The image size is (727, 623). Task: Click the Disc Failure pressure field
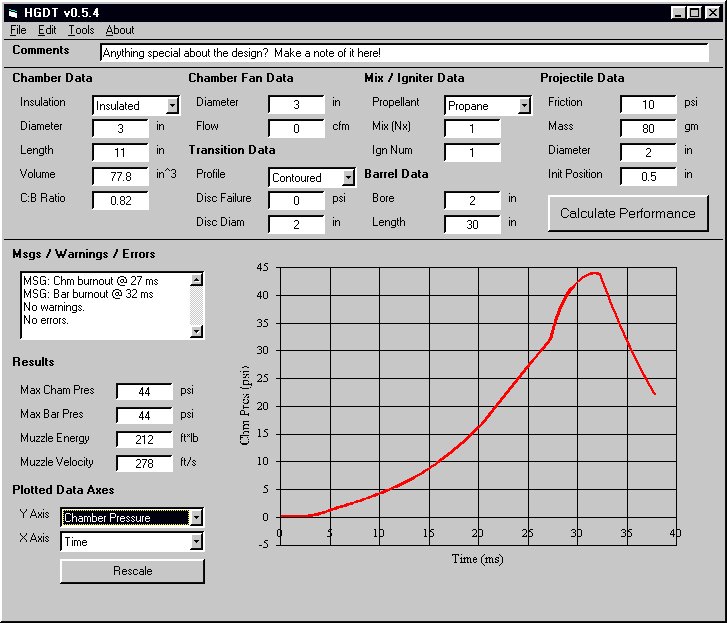tap(296, 200)
